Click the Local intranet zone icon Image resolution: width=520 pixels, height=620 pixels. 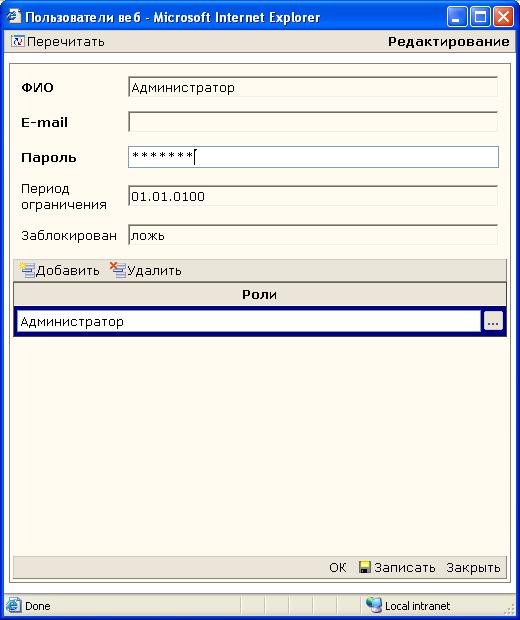coord(373,605)
